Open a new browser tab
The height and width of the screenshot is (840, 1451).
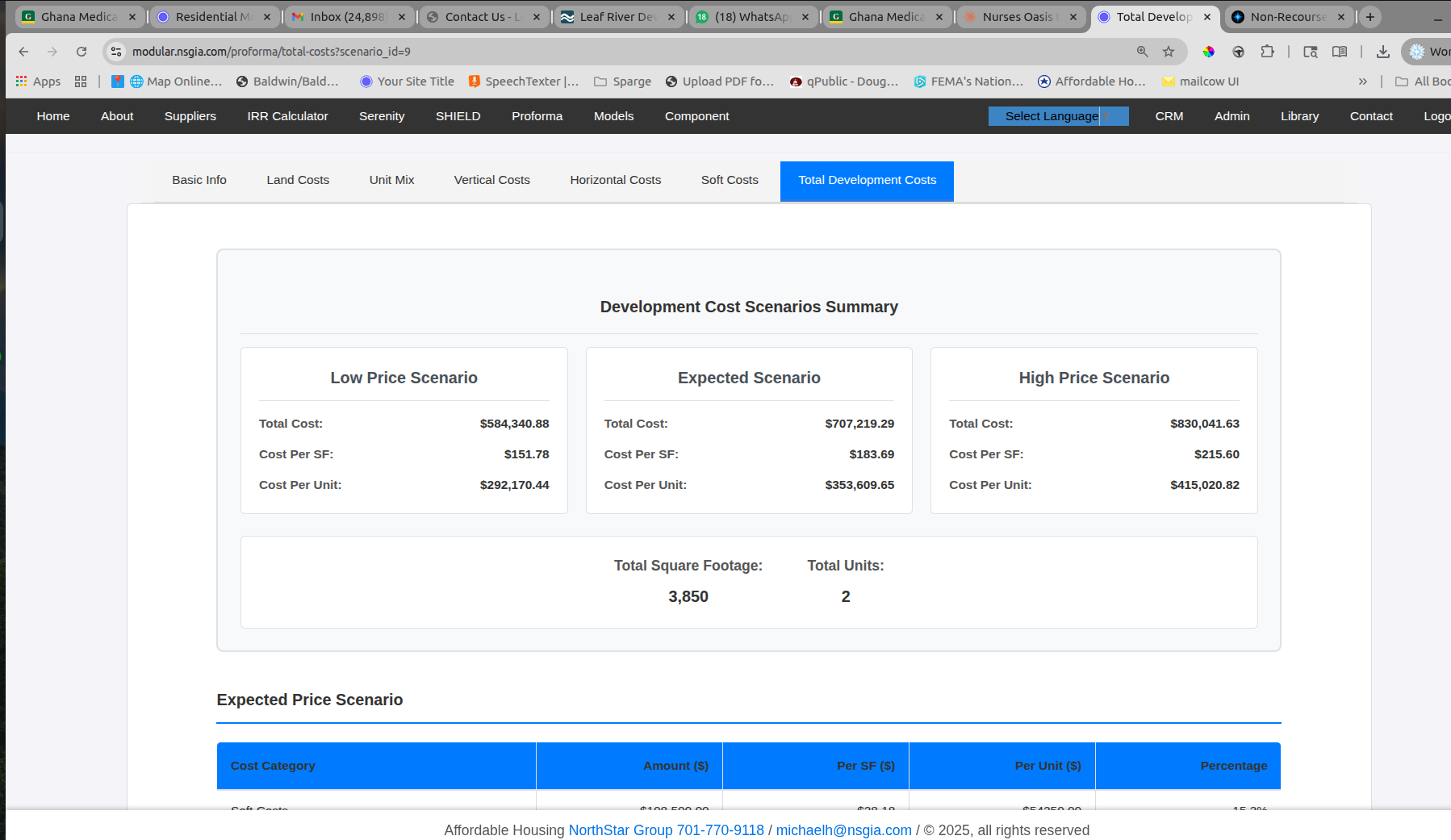coord(1369,17)
